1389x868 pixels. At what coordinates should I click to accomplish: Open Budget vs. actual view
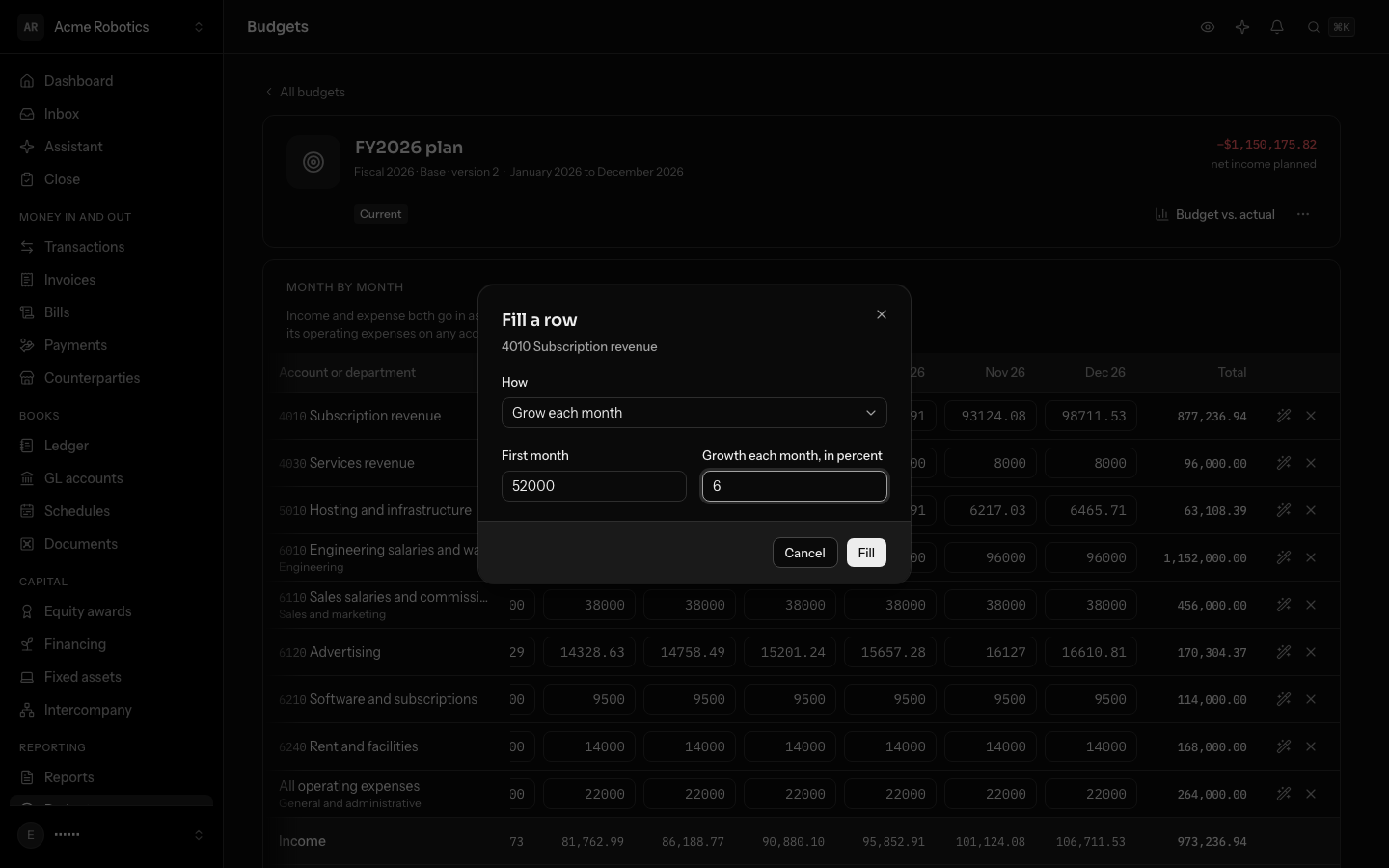[x=1215, y=214]
